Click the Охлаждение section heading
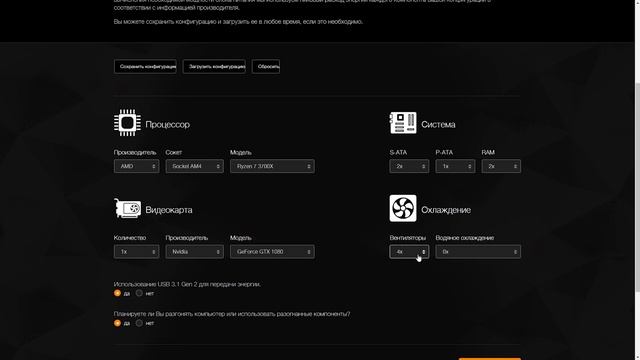The width and height of the screenshot is (640, 360). click(x=446, y=210)
